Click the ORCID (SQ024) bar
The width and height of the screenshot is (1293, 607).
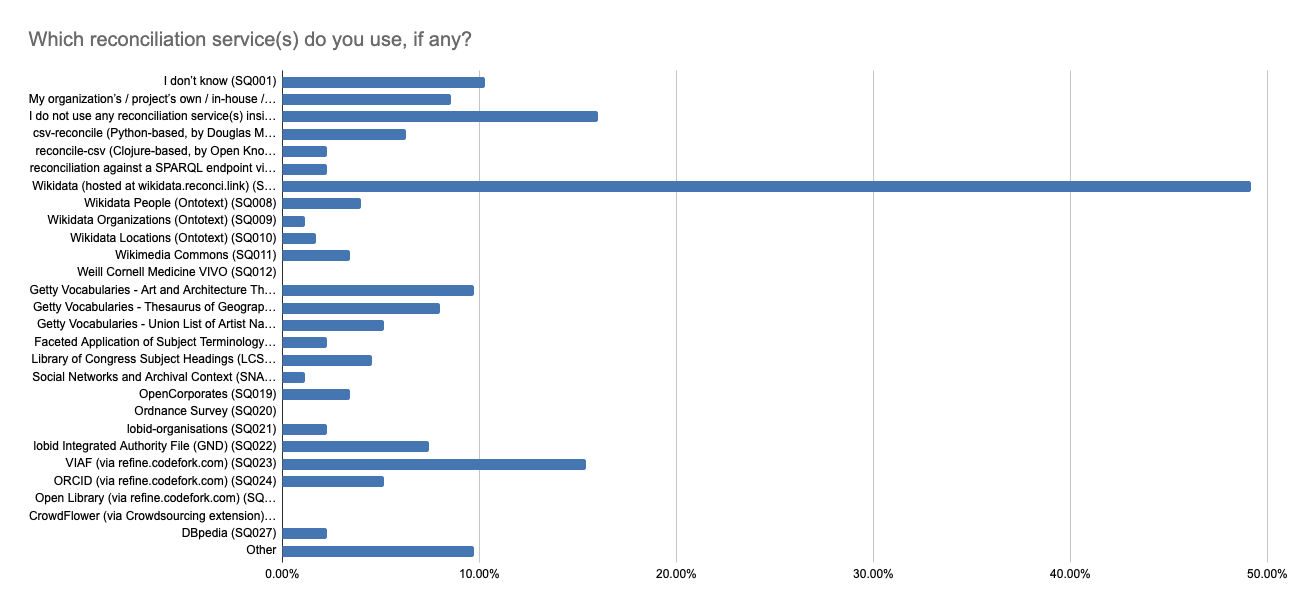333,481
